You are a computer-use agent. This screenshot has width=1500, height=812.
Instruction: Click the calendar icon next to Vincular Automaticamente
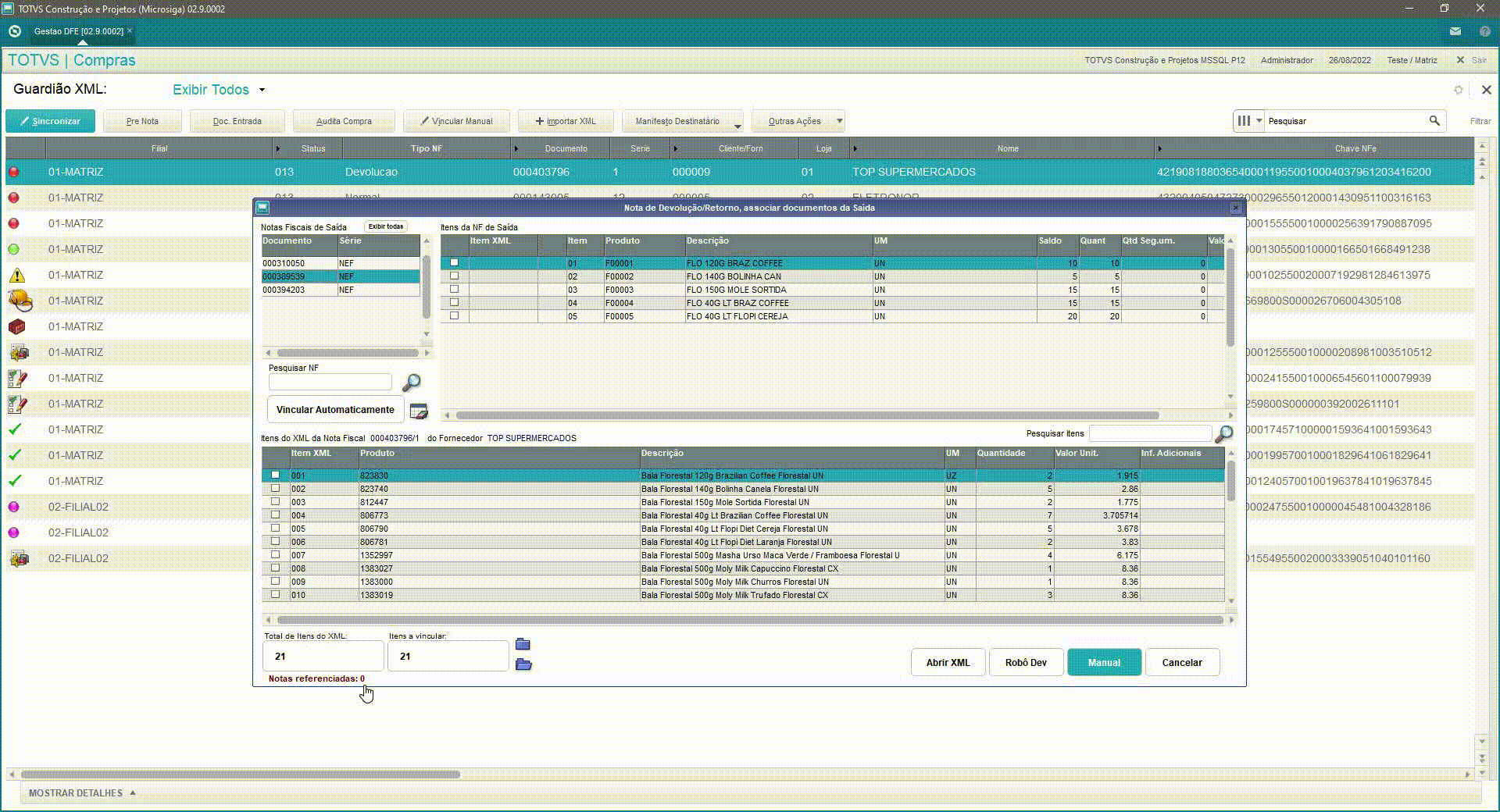click(419, 411)
